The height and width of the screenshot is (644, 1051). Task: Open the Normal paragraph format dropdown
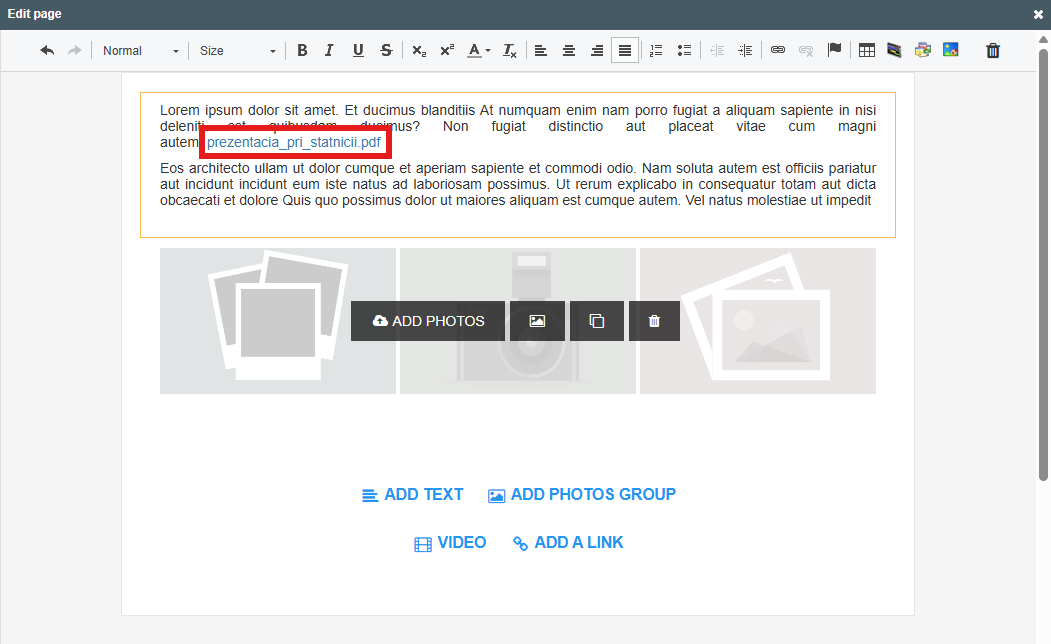tap(141, 51)
